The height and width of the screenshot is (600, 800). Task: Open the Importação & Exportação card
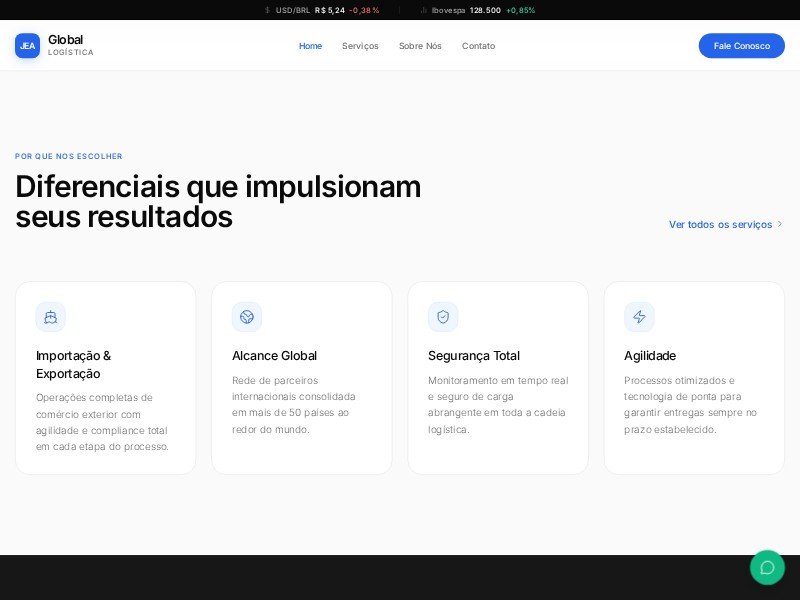tap(105, 377)
